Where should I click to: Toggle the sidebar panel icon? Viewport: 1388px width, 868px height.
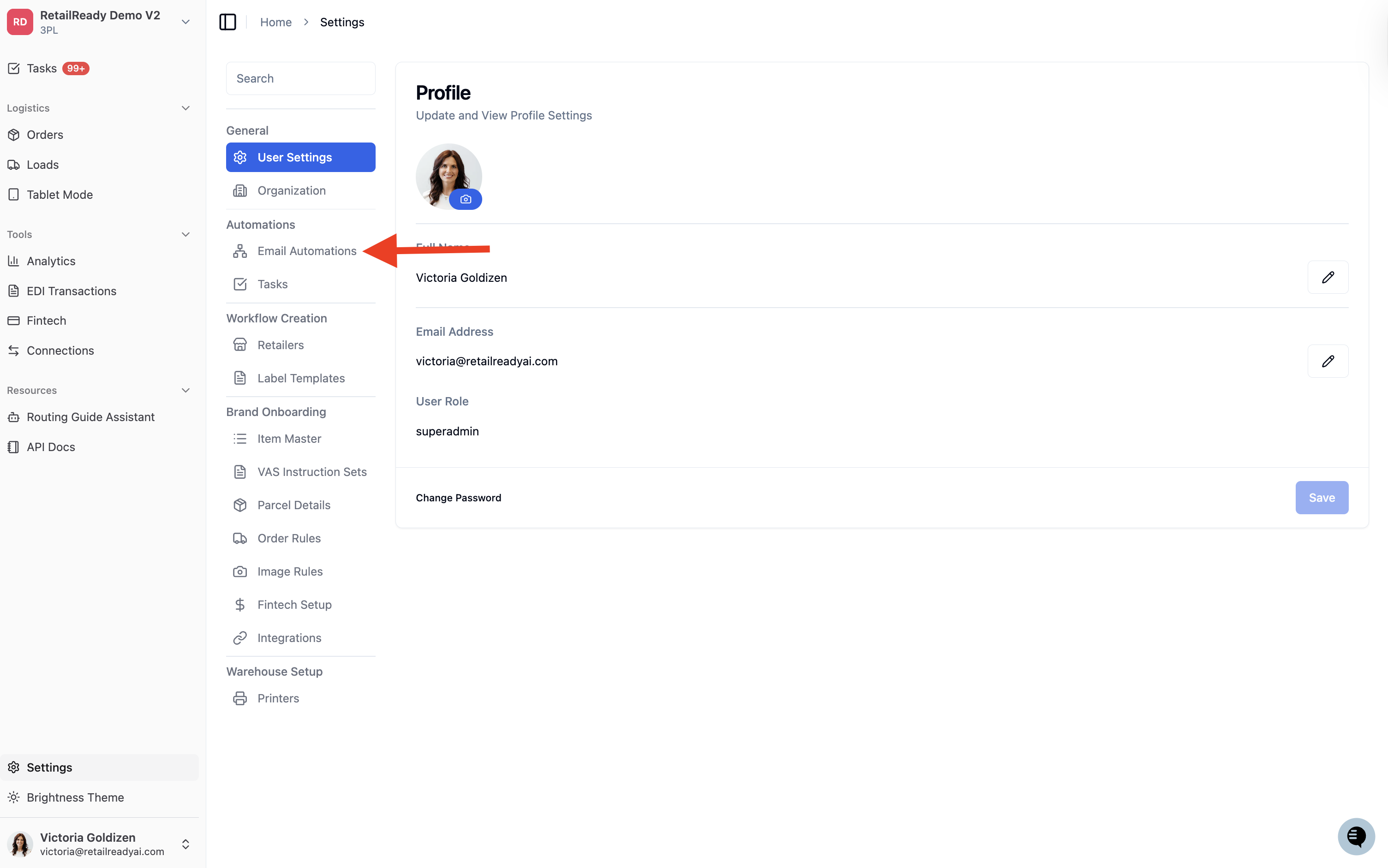click(x=227, y=22)
